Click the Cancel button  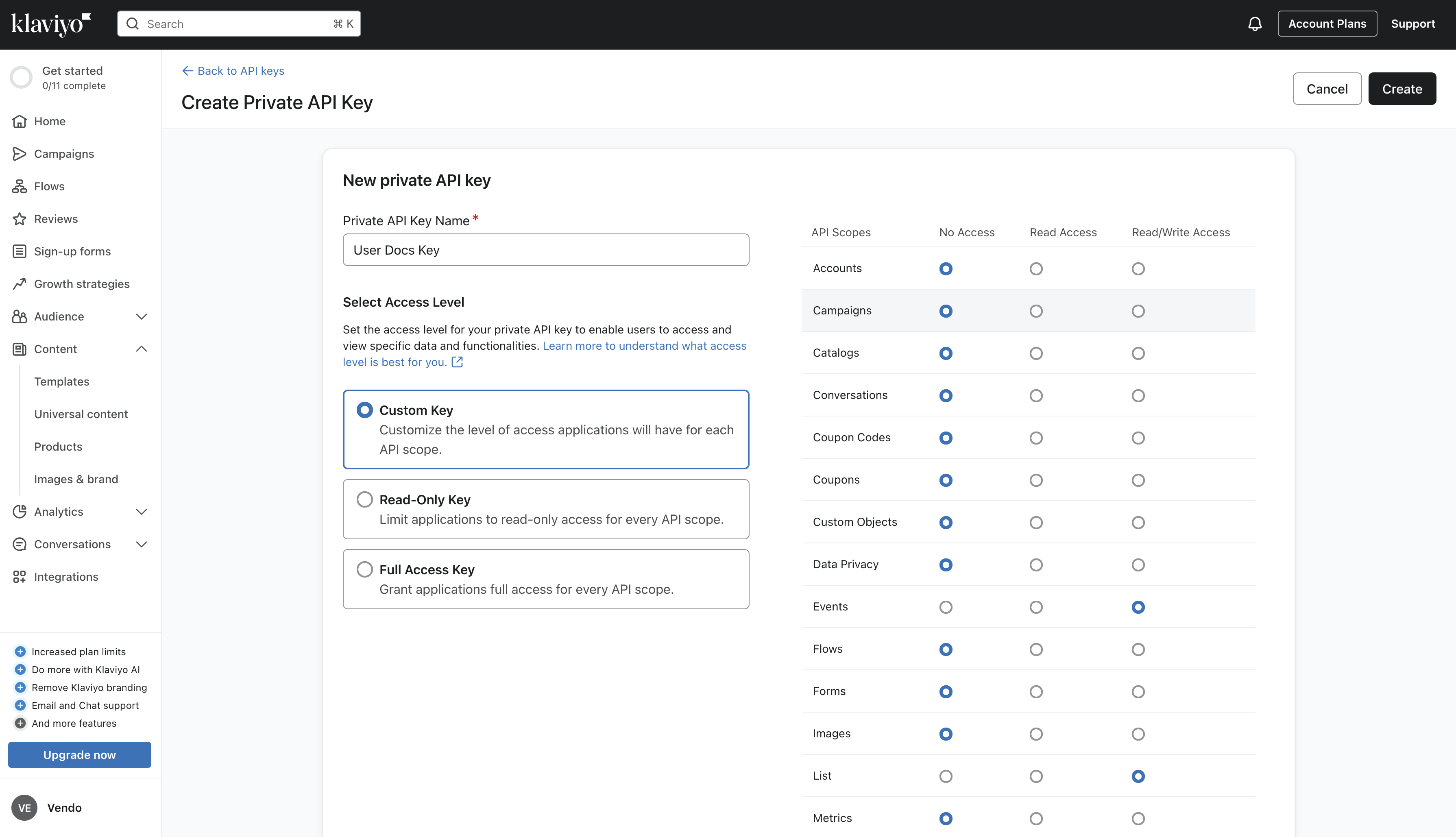coord(1327,89)
